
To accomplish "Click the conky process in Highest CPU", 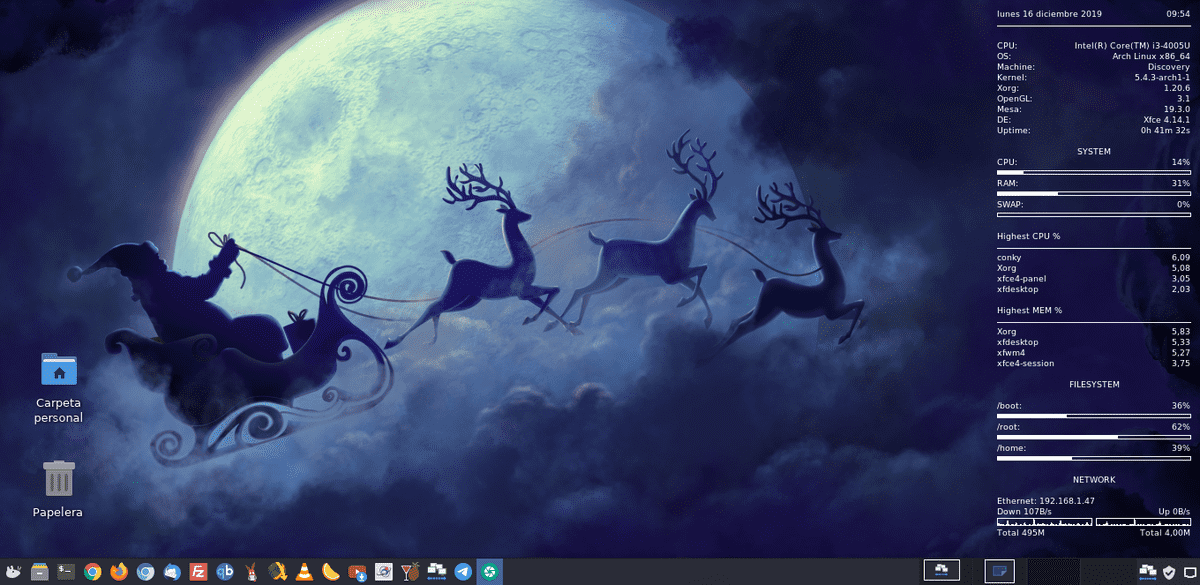I will tap(1009, 257).
